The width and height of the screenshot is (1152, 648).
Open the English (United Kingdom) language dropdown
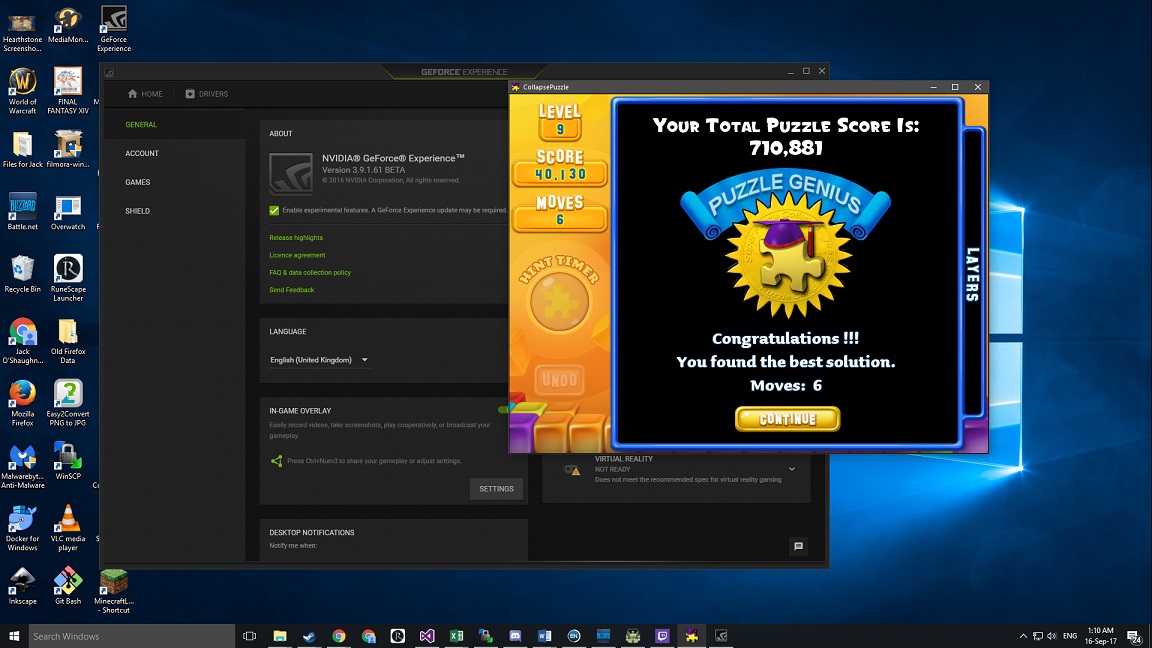(x=319, y=360)
